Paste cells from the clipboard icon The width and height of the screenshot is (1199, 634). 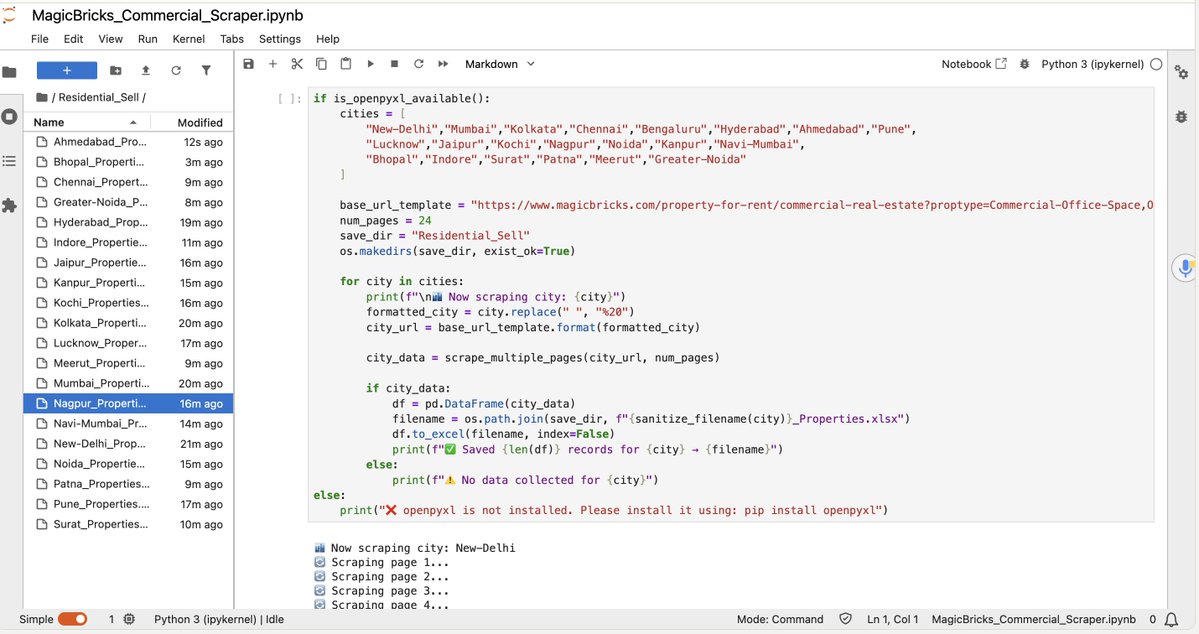click(344, 63)
